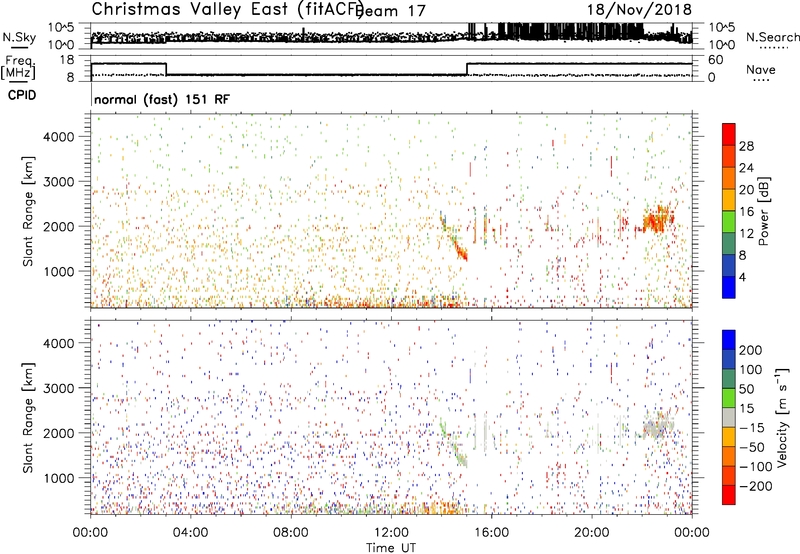Image resolution: width=800 pixels, height=554 pixels.
Task: Click the gray -15 to 15 velocity swatch
Action: (x=729, y=417)
